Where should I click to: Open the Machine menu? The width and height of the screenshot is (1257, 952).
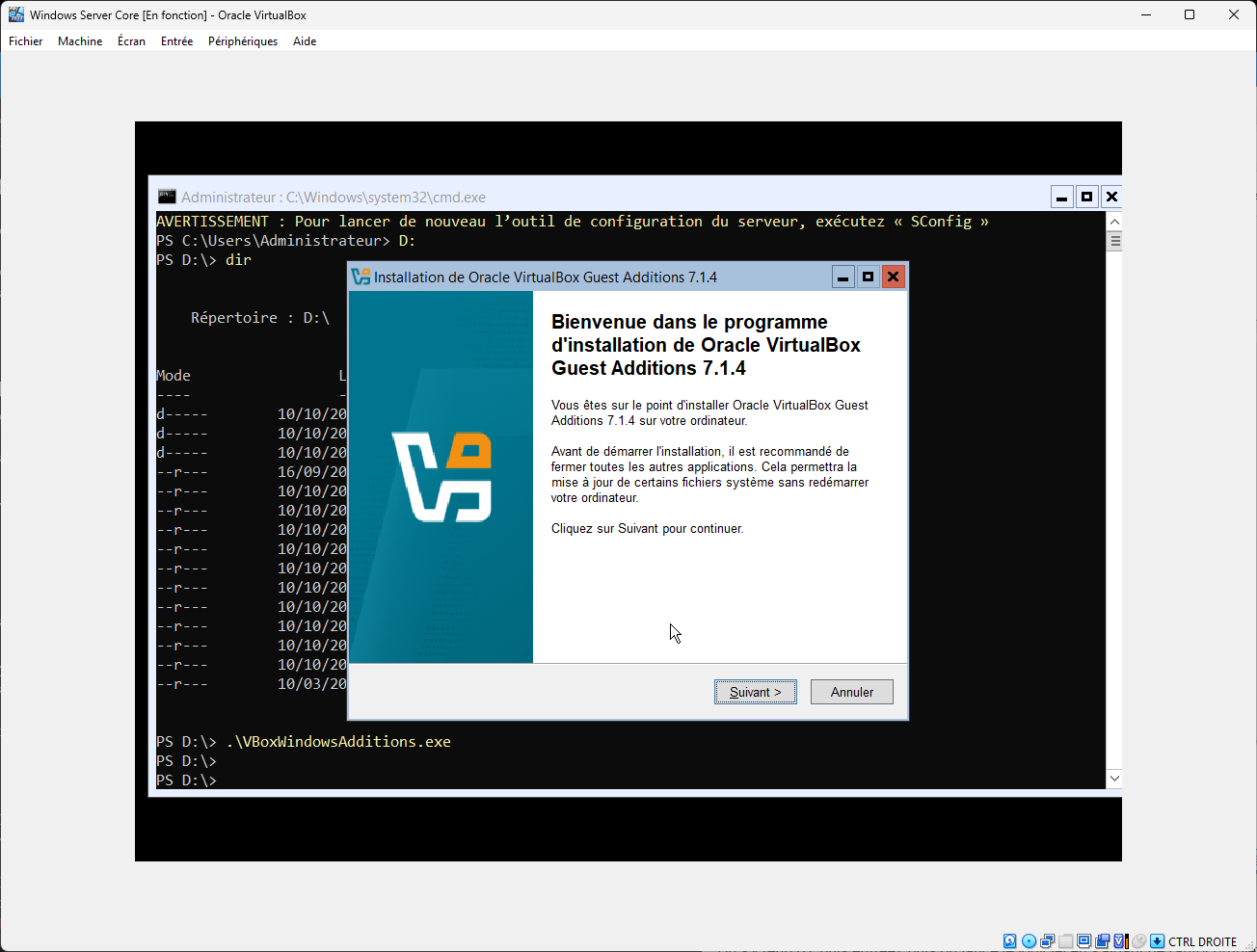[80, 41]
